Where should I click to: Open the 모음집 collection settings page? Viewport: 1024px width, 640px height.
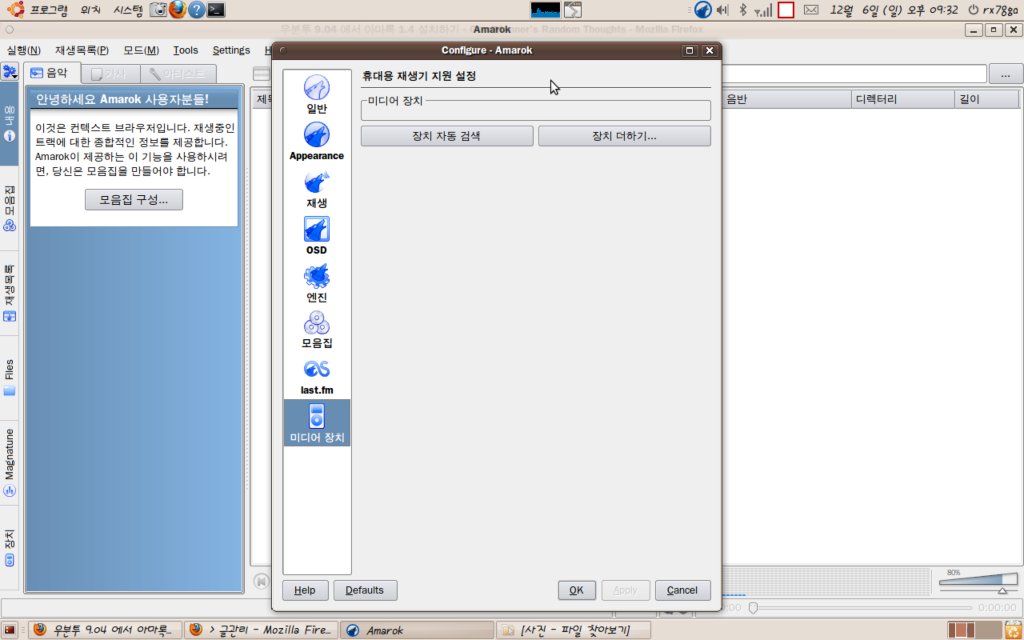[x=317, y=329]
